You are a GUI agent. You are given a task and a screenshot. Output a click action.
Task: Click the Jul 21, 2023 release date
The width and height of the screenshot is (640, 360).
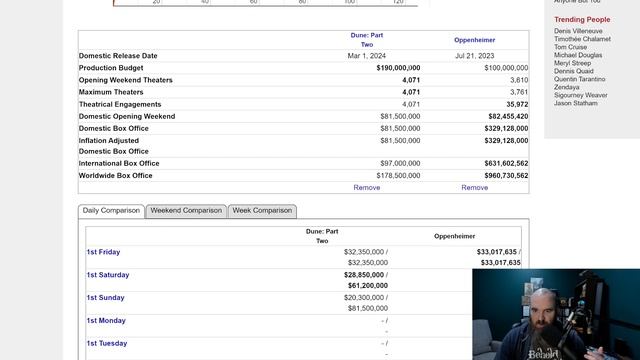coord(475,56)
